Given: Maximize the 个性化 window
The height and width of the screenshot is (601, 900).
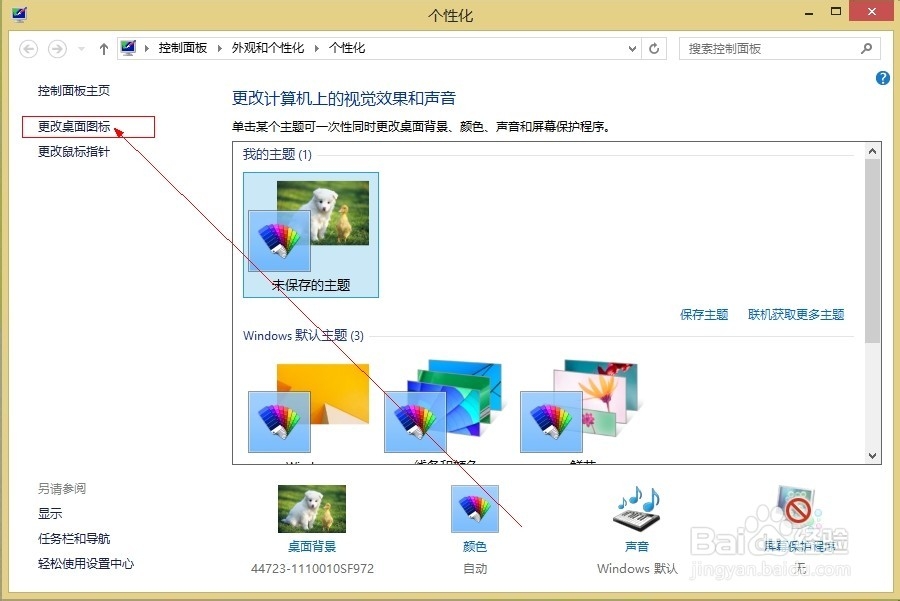Looking at the screenshot, I should click(836, 12).
